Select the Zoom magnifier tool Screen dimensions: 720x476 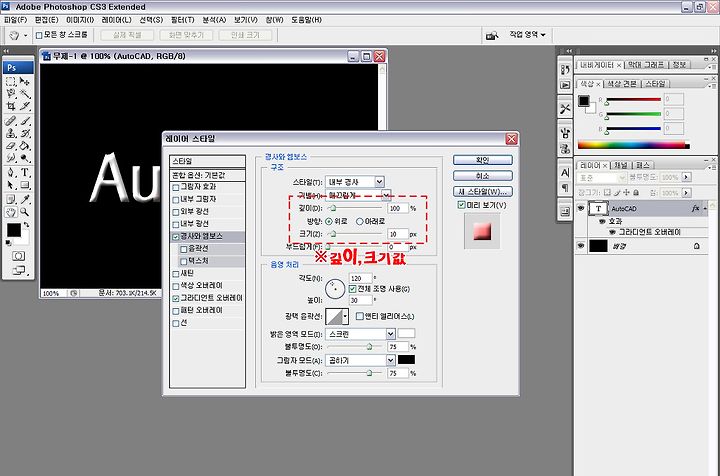[x=25, y=212]
